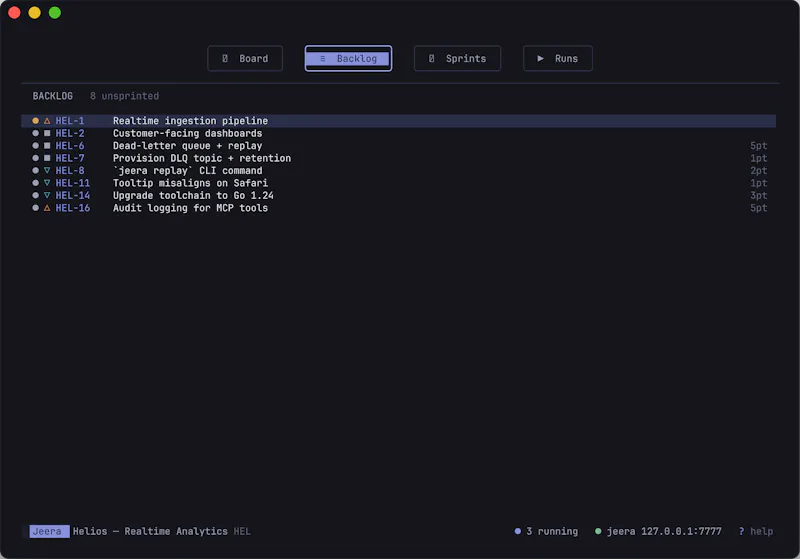Click the BACKLOG section heading
The height and width of the screenshot is (559, 800).
coord(53,96)
